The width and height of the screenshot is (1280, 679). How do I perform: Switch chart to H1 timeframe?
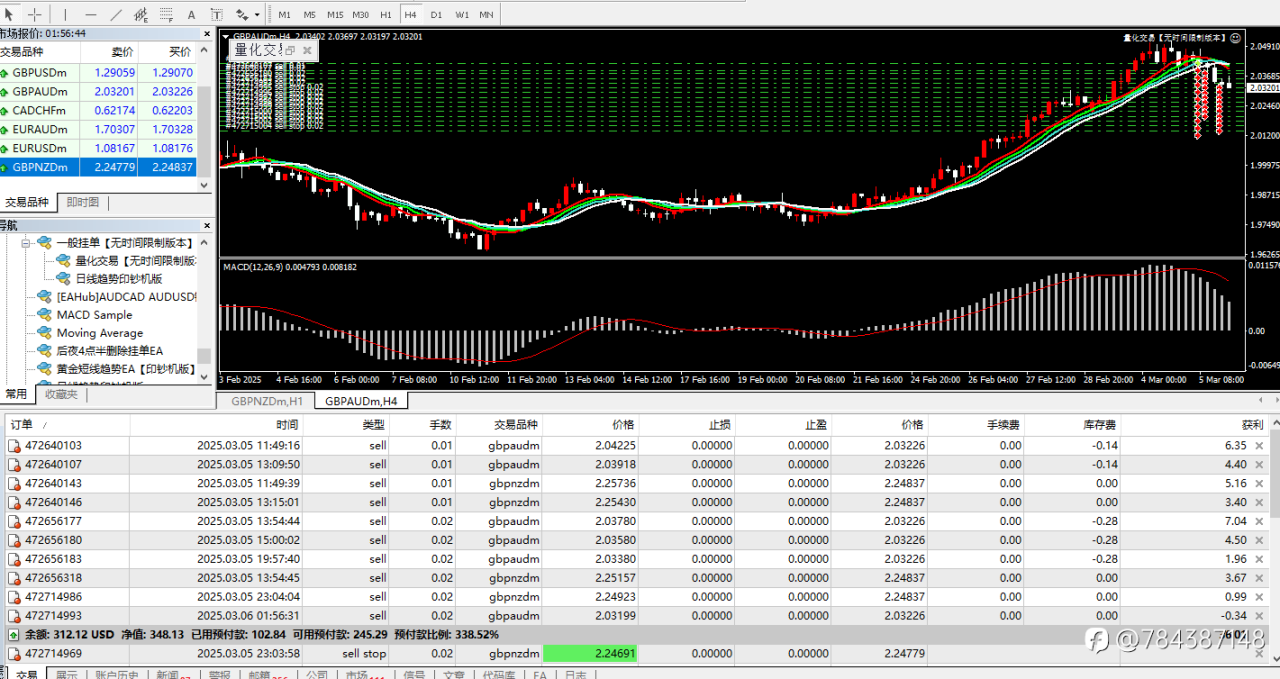[386, 15]
